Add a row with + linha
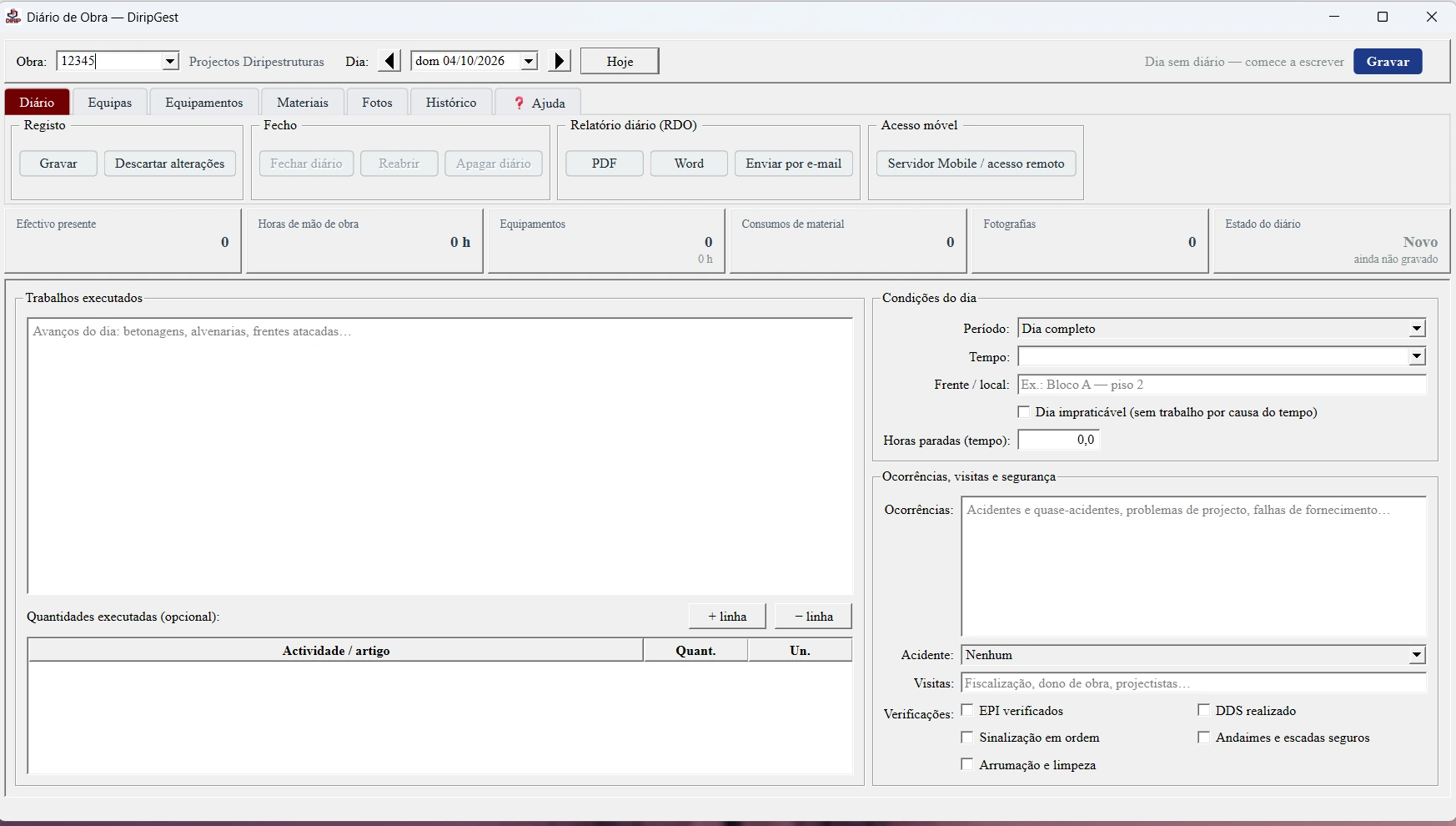The width and height of the screenshot is (1456, 826). click(727, 617)
